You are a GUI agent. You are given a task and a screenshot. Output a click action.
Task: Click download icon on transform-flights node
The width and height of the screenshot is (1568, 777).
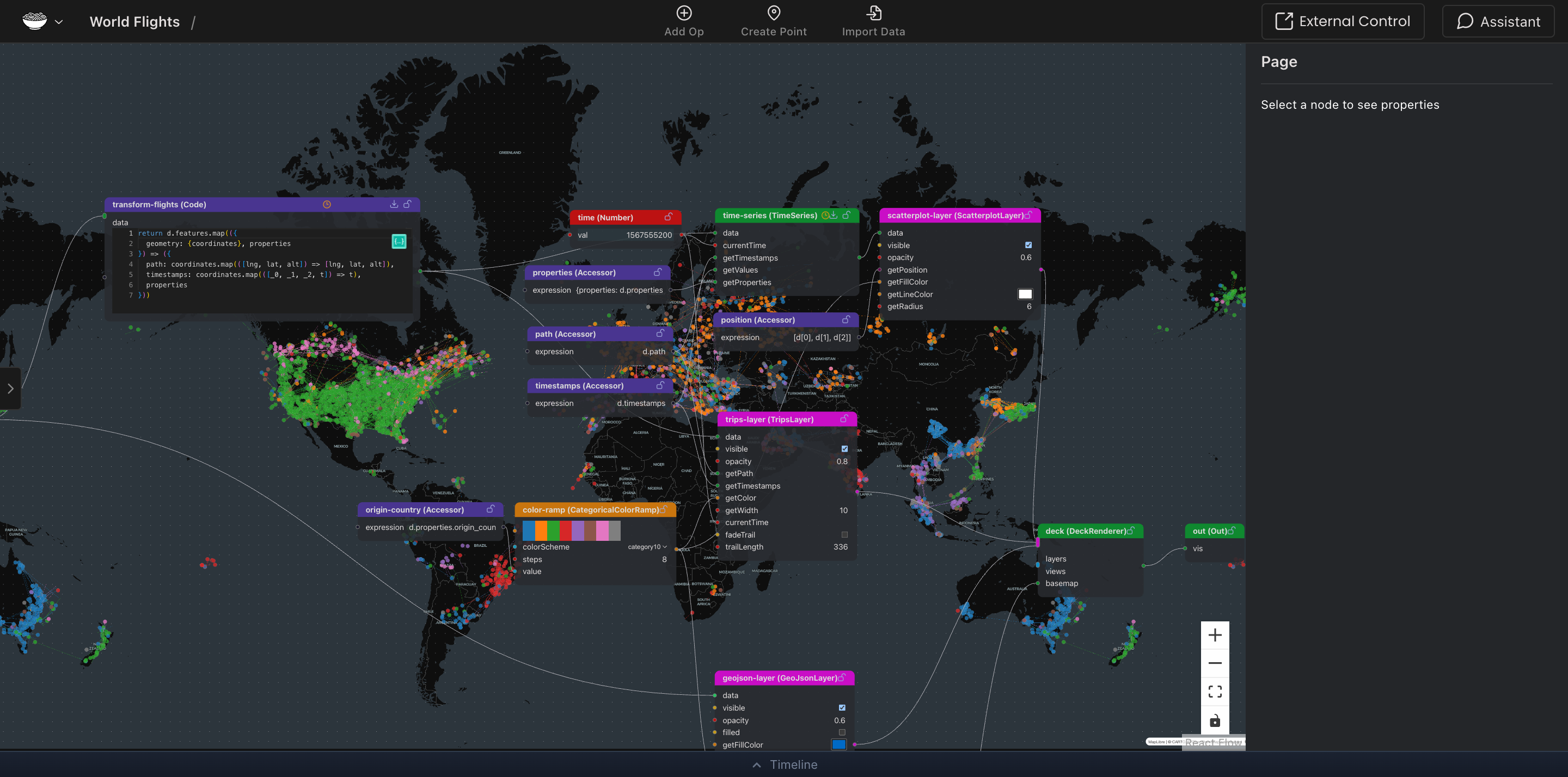[394, 205]
